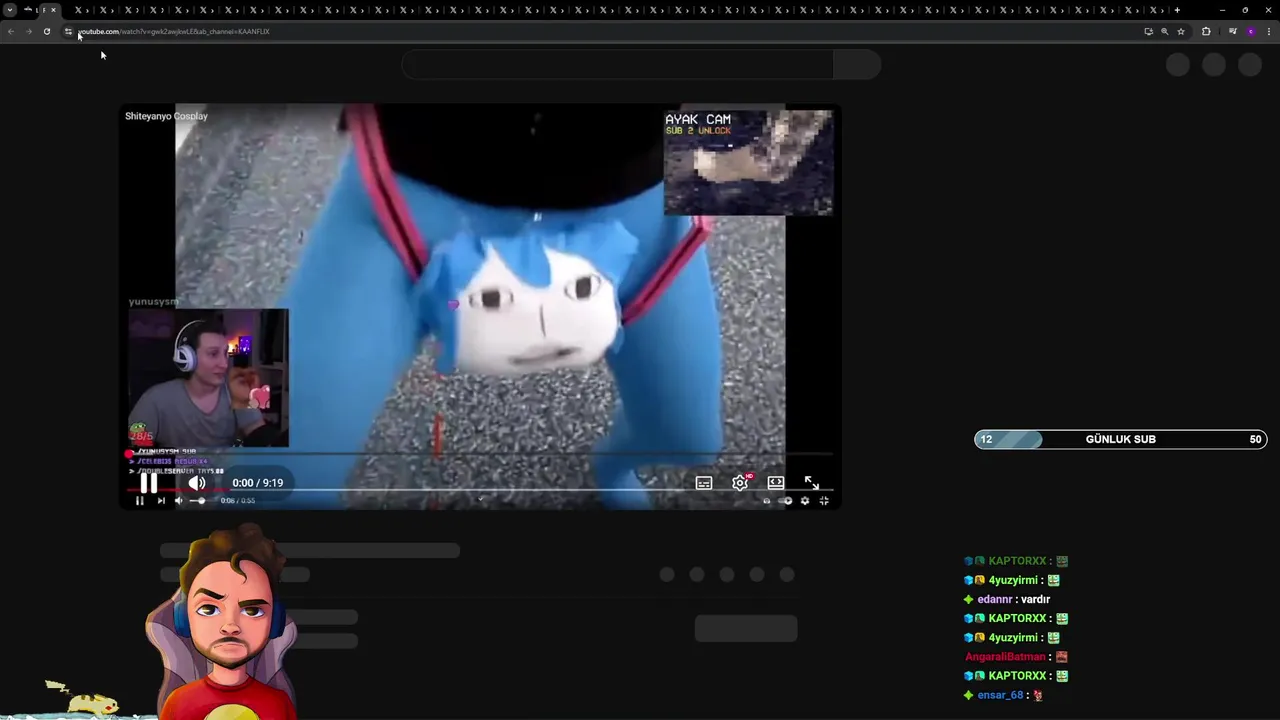The width and height of the screenshot is (1280, 720).
Task: Reload the page
Action: pos(47,31)
